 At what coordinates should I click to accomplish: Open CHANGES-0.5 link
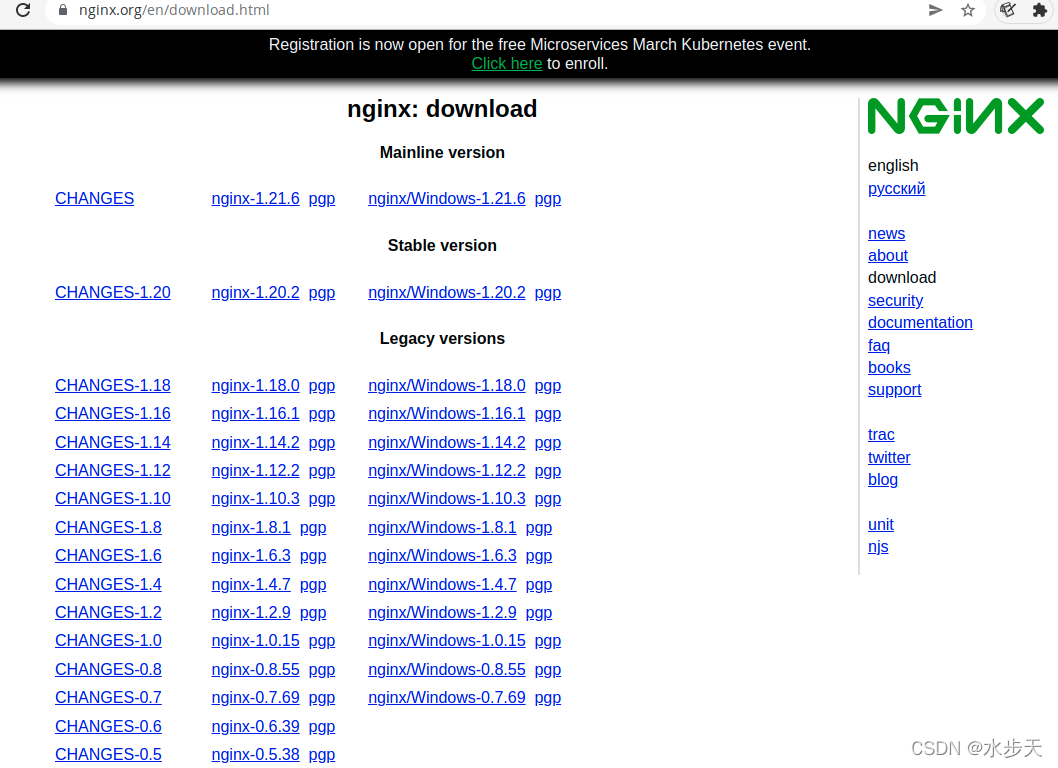(108, 755)
